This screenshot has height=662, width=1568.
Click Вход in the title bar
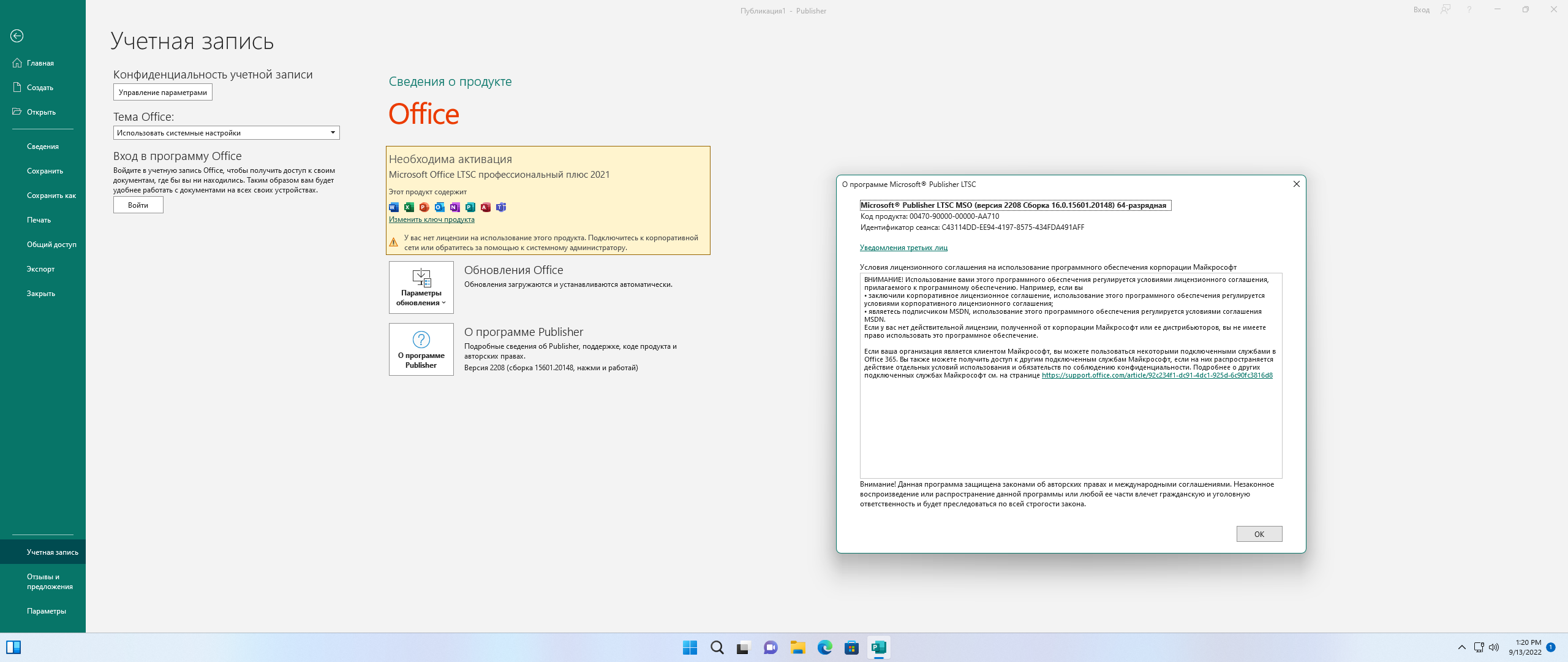pyautogui.click(x=1422, y=10)
